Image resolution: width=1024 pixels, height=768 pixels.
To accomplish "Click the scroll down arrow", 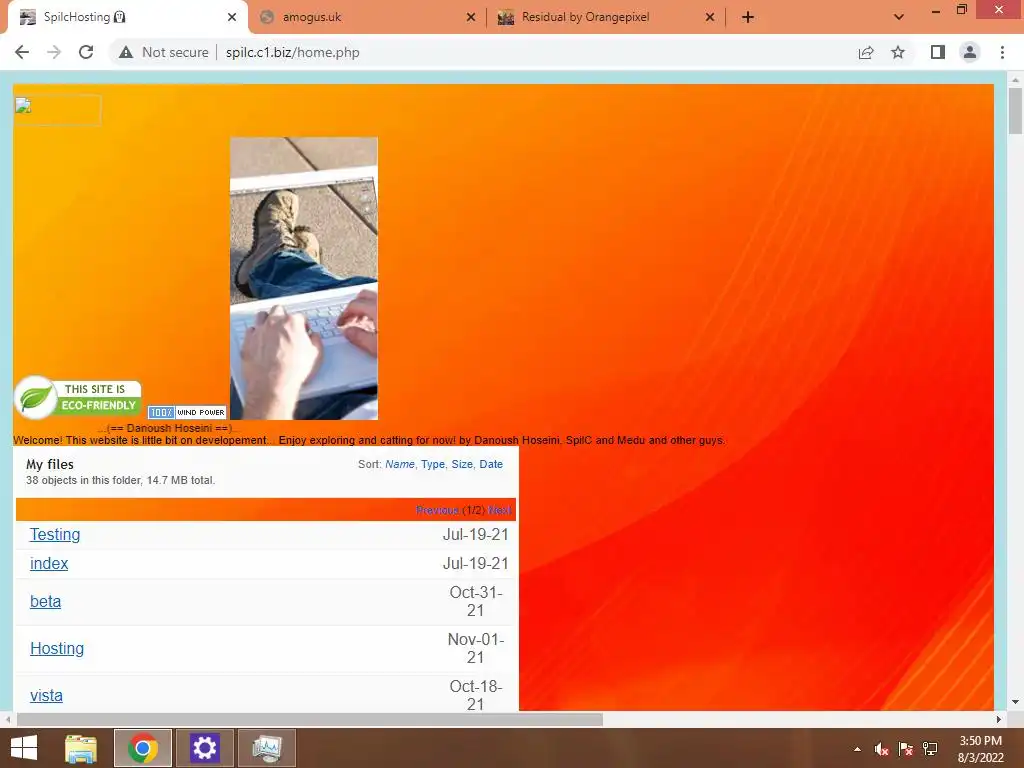I will (x=1015, y=703).
